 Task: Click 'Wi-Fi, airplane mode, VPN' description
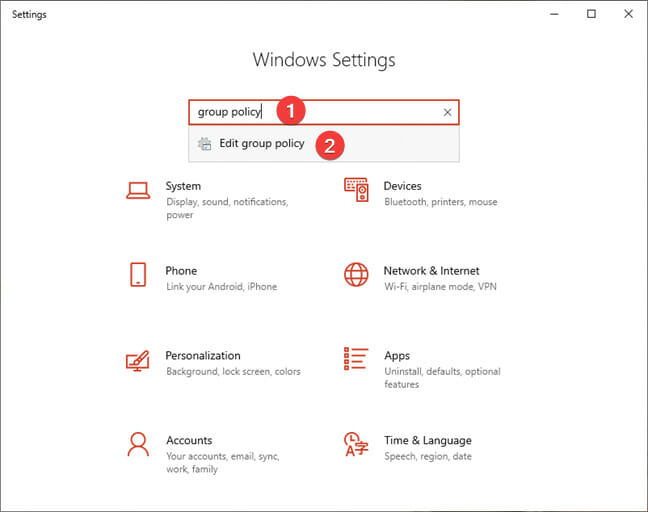point(441,286)
